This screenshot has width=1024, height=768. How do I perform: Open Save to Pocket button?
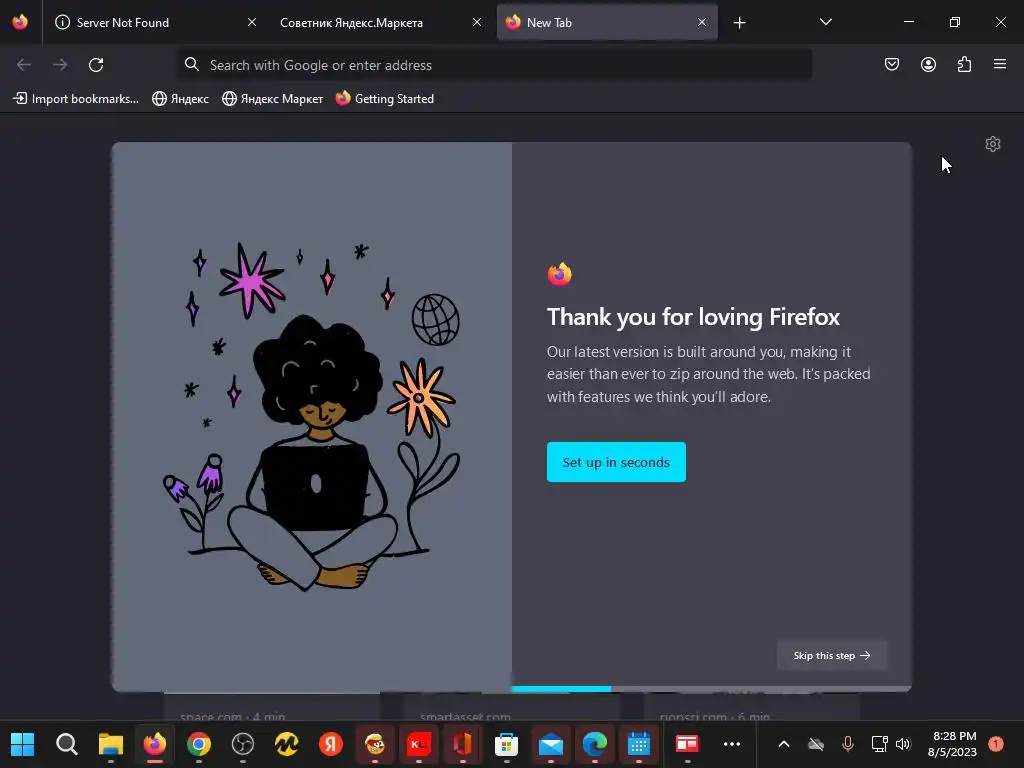pos(892,64)
